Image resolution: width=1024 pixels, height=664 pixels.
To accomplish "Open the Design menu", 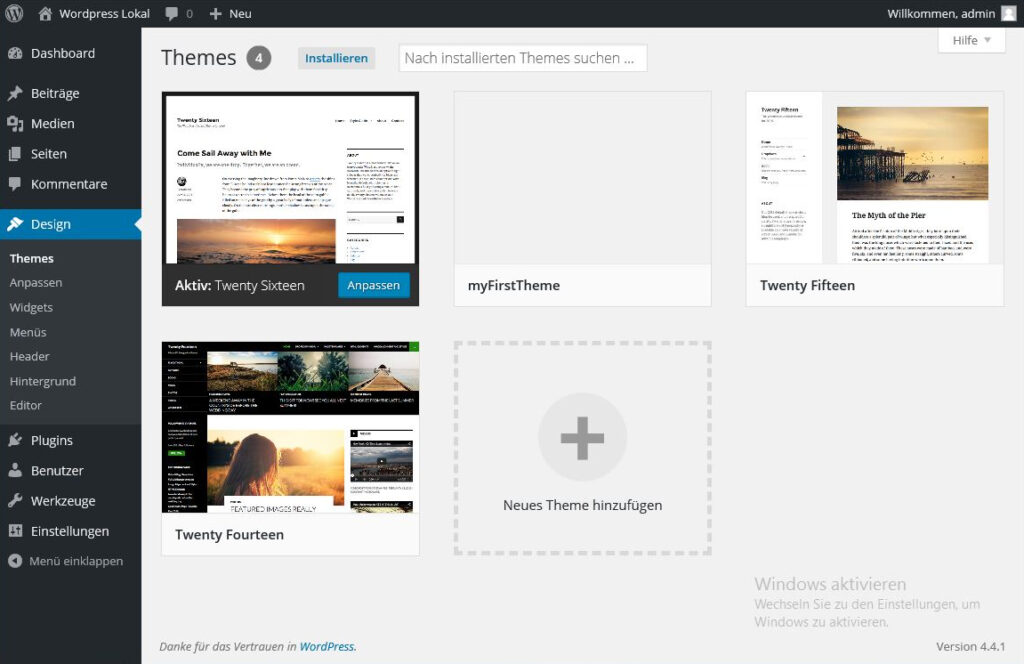I will 71,224.
